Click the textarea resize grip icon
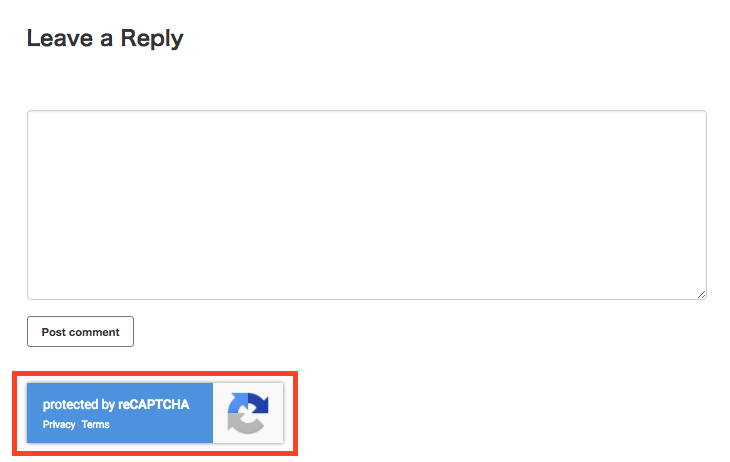Viewport: 730px width, 462px height. coord(702,294)
